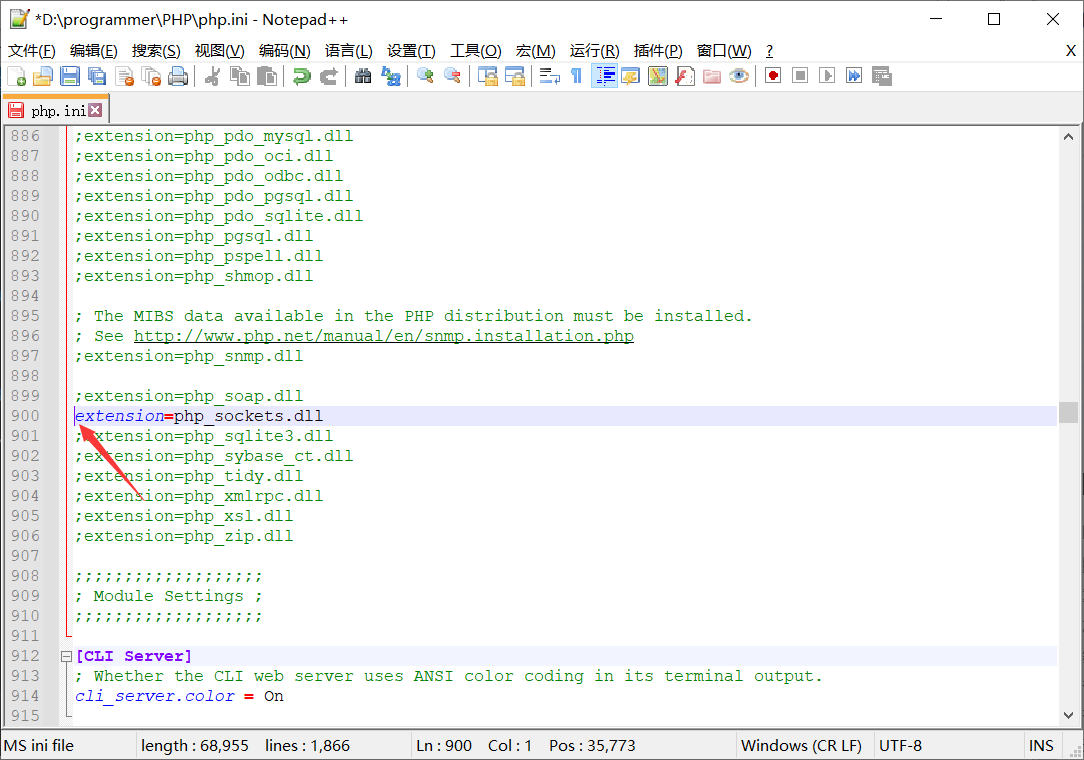Viewport: 1084px width, 760px height.
Task: Toggle Show All Characters display
Action: click(x=575, y=76)
